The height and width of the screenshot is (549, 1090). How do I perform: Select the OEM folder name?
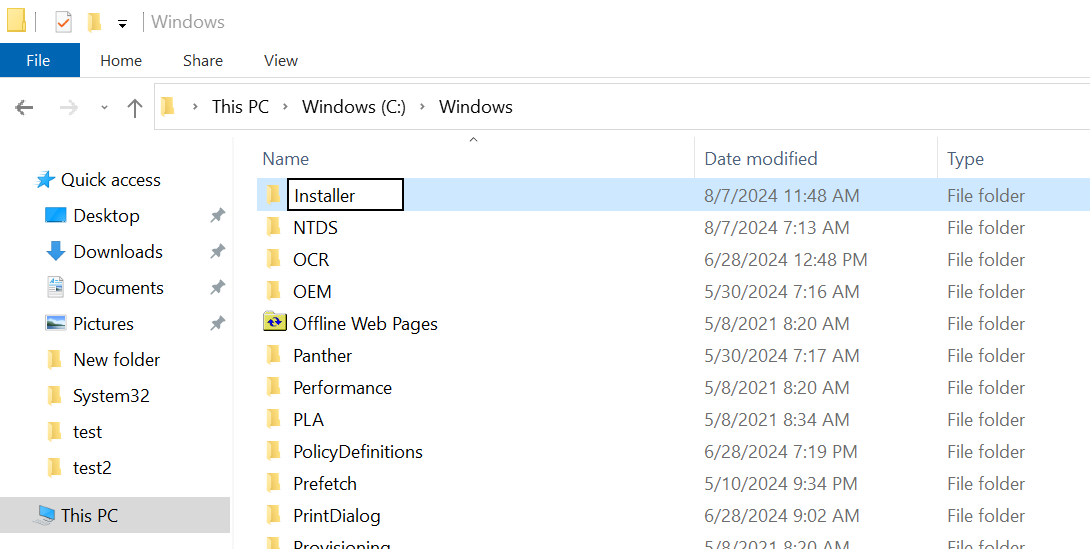pos(312,291)
